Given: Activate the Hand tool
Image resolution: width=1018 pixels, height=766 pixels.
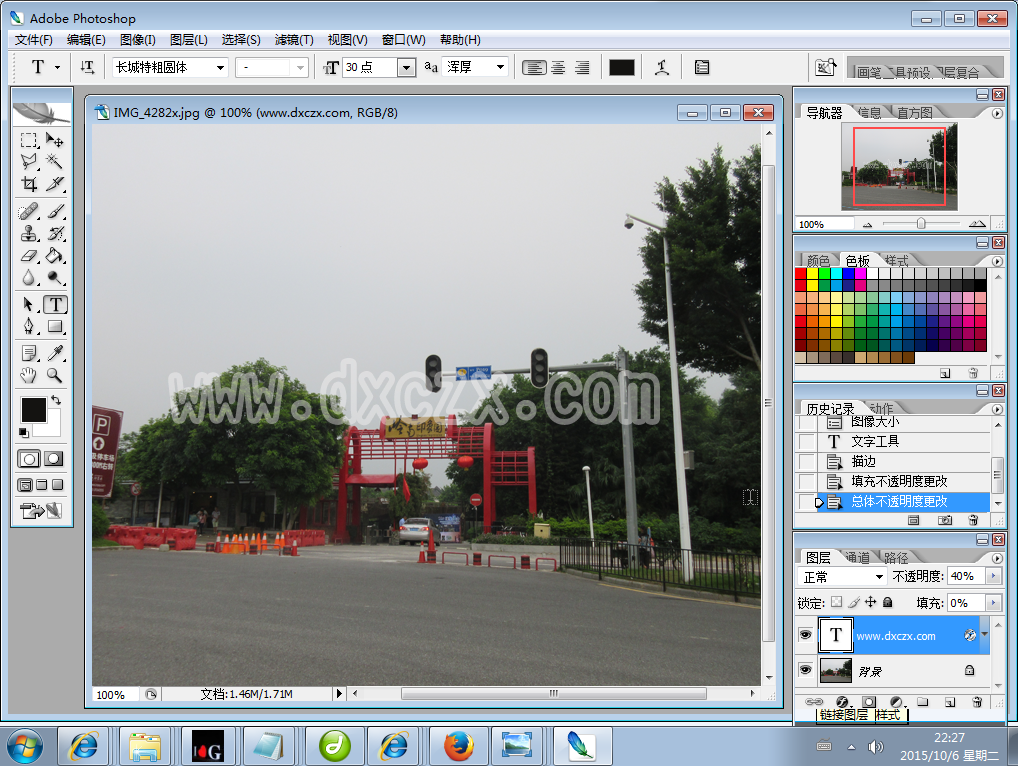Looking at the screenshot, I should [x=29, y=376].
